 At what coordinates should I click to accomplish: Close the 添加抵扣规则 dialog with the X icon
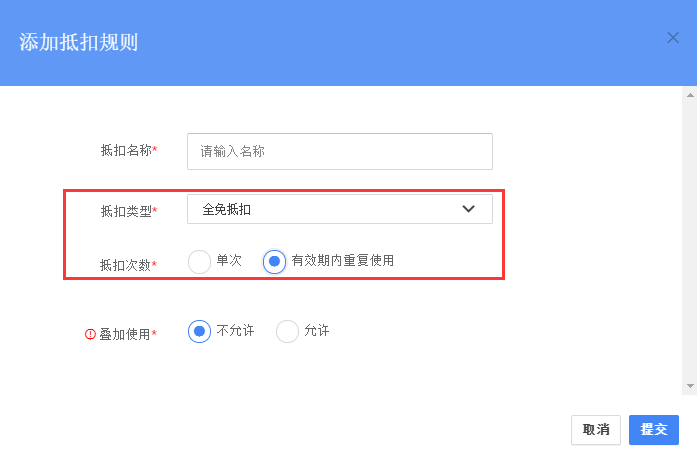pyautogui.click(x=673, y=38)
